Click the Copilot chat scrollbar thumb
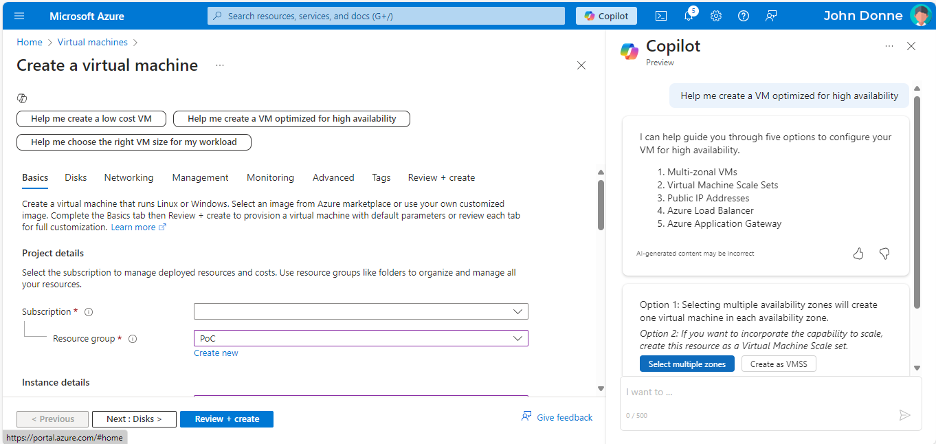This screenshot has width=936, height=444. [x=918, y=203]
